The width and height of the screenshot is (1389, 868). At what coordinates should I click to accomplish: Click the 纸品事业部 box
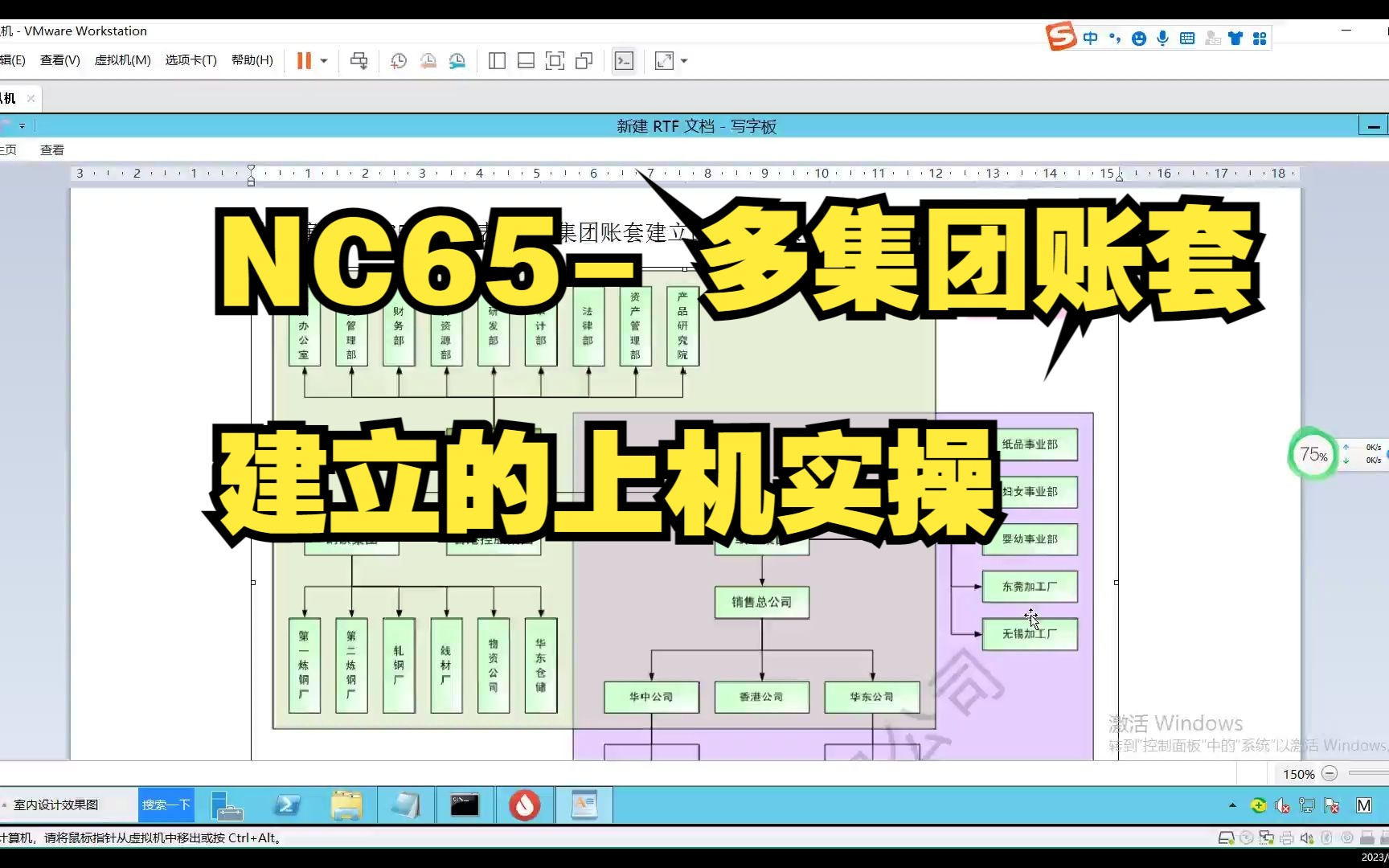[x=1030, y=444]
